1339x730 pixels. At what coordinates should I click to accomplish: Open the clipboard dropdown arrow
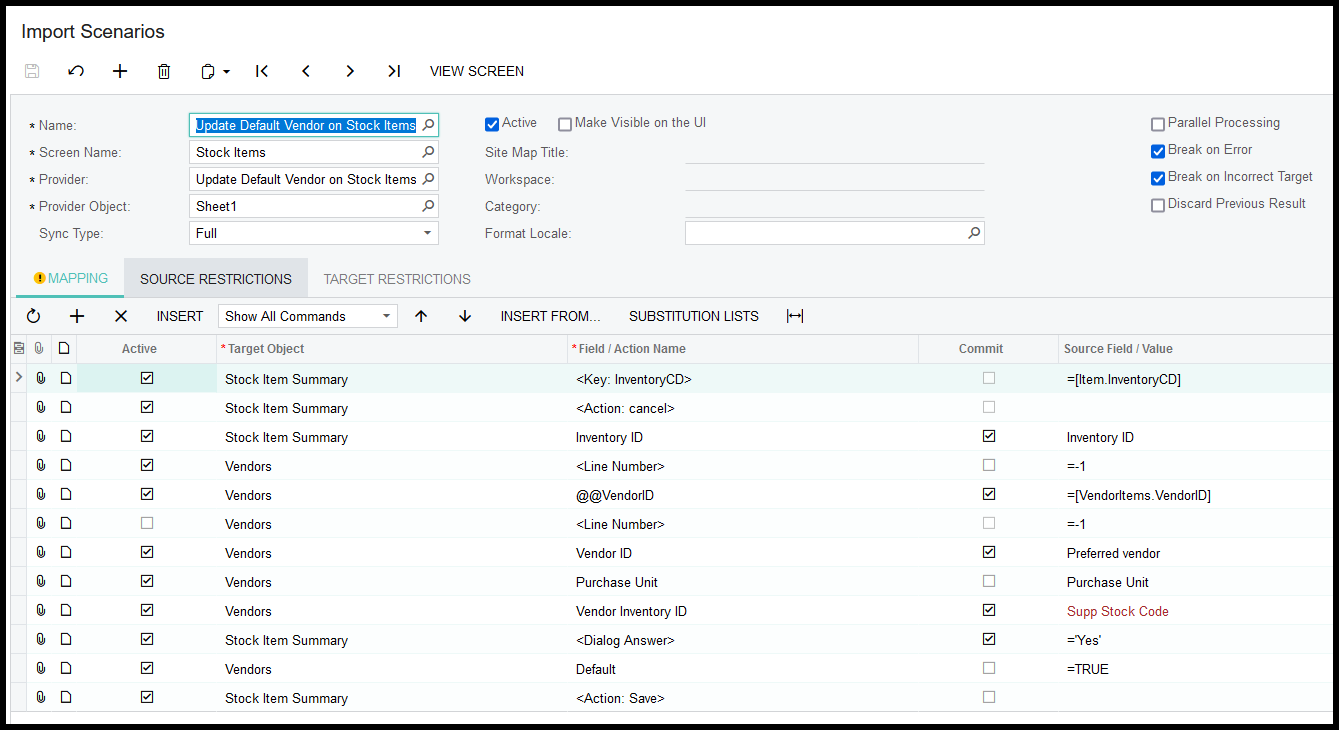coord(227,72)
